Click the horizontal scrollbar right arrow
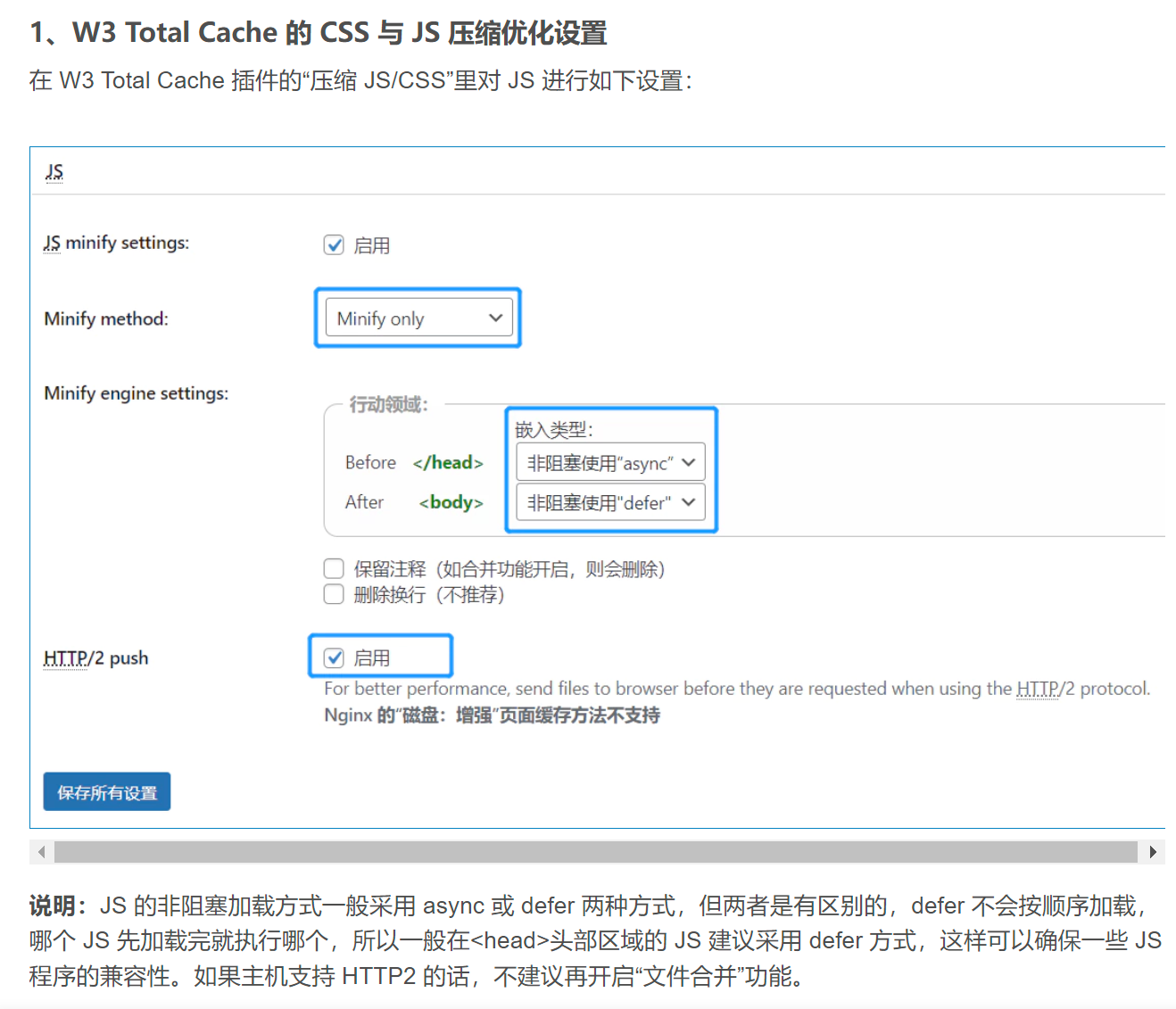This screenshot has height=1009, width=1176. 1153,852
